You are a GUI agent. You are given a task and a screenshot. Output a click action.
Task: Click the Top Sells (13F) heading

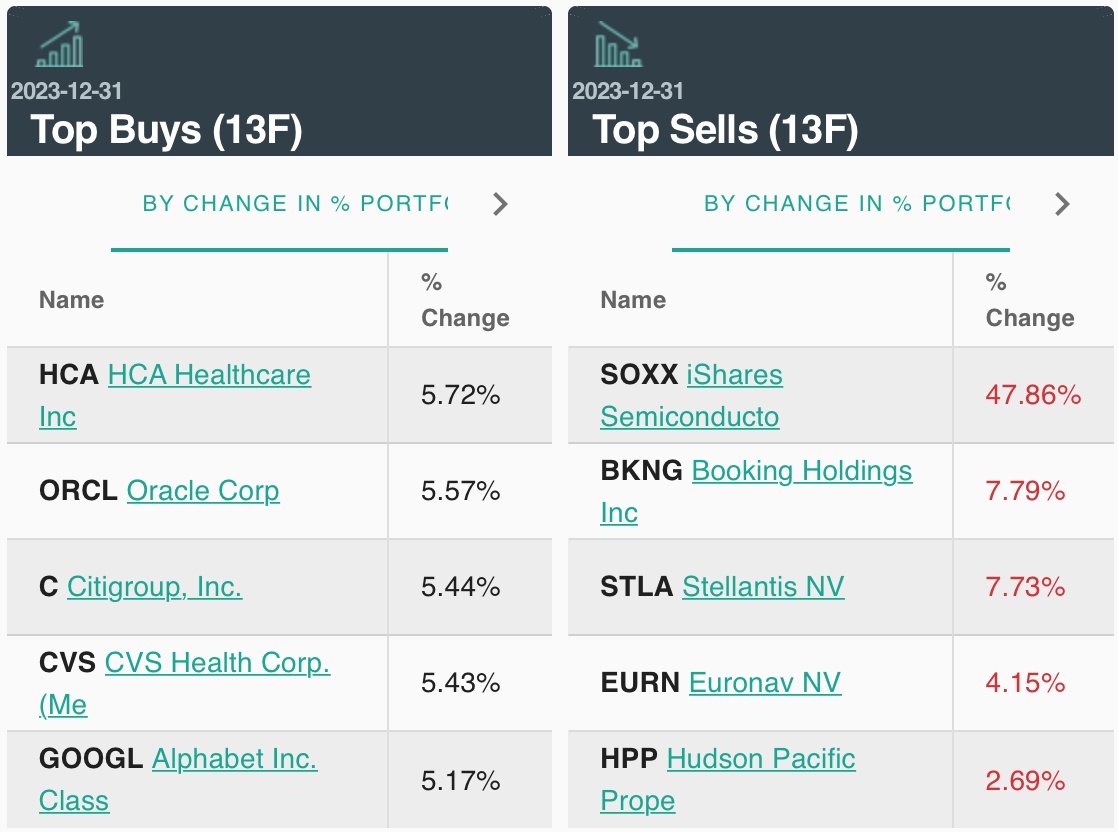coord(725,130)
